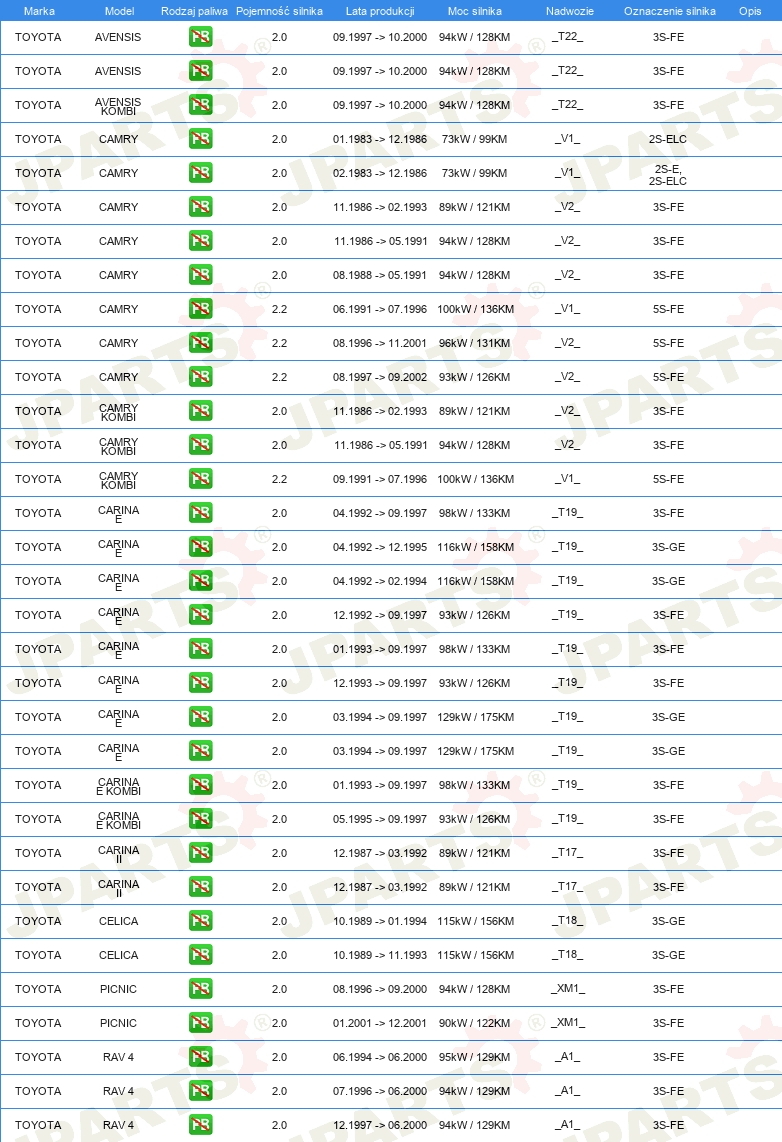The image size is (782, 1142).
Task: Click the Moc silnika column header
Action: [475, 11]
